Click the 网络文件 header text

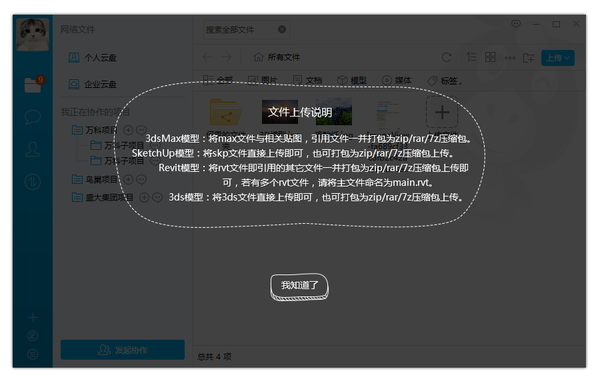click(78, 29)
